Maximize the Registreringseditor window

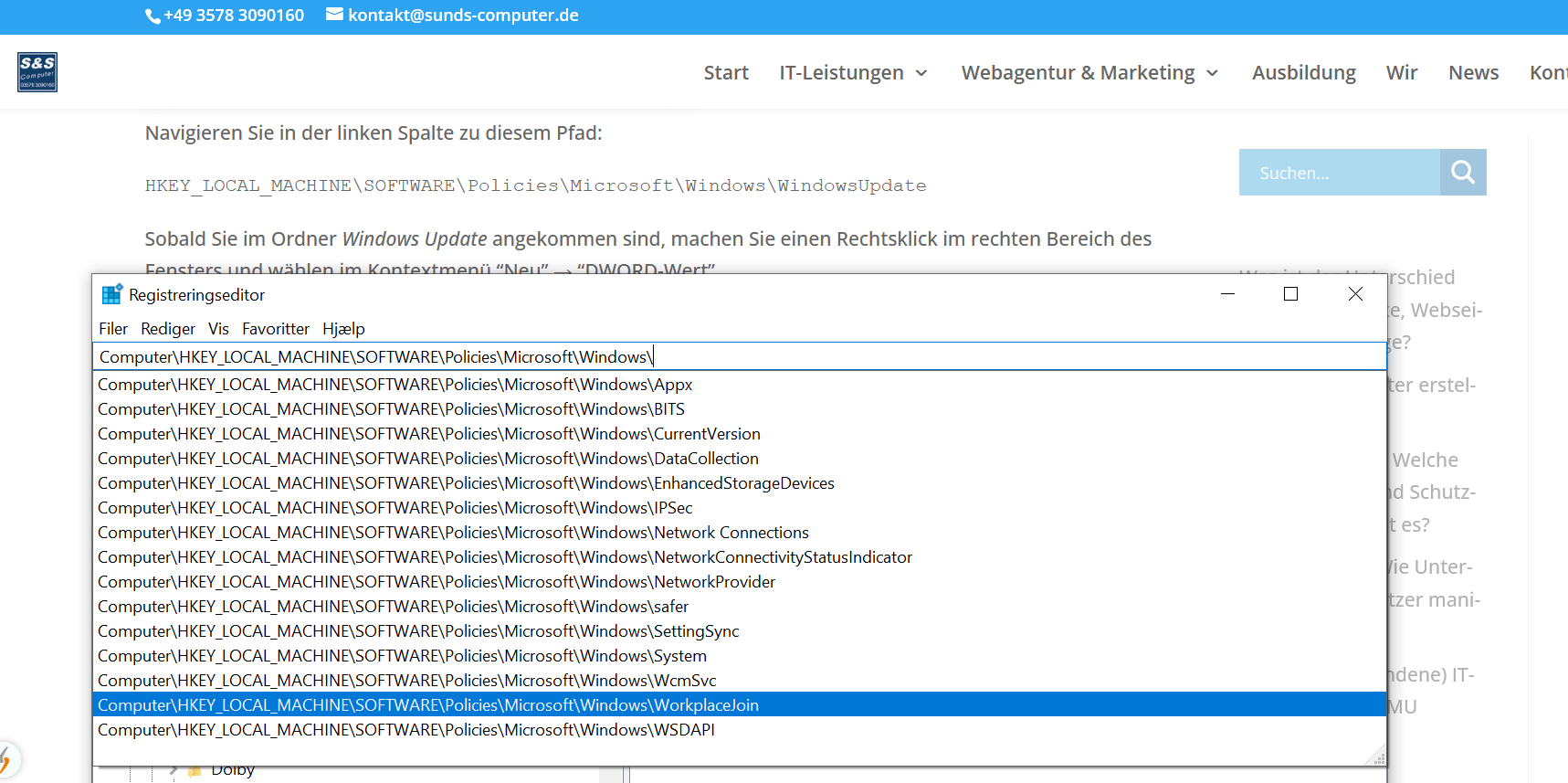point(1290,294)
